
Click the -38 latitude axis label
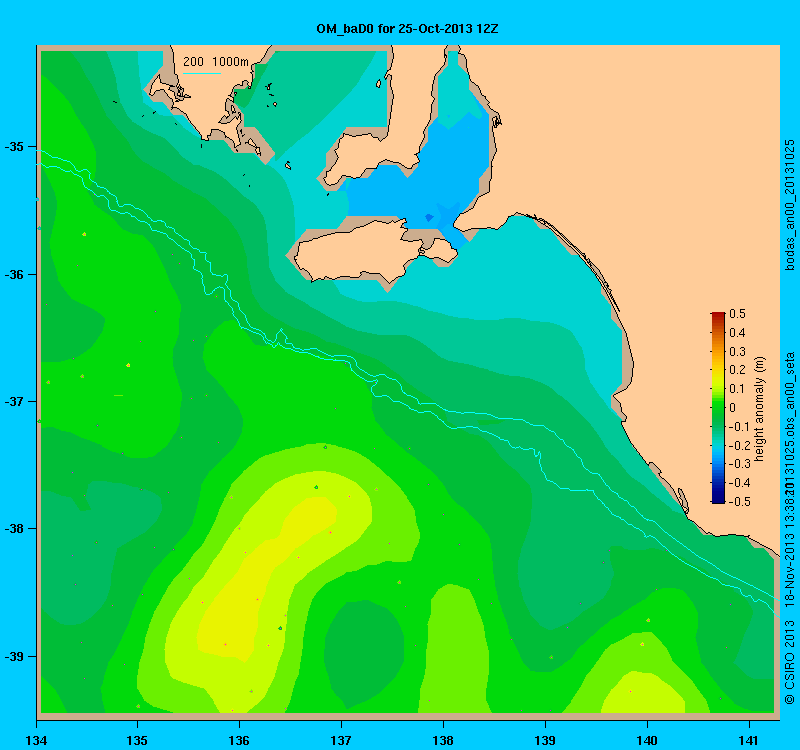point(14,529)
